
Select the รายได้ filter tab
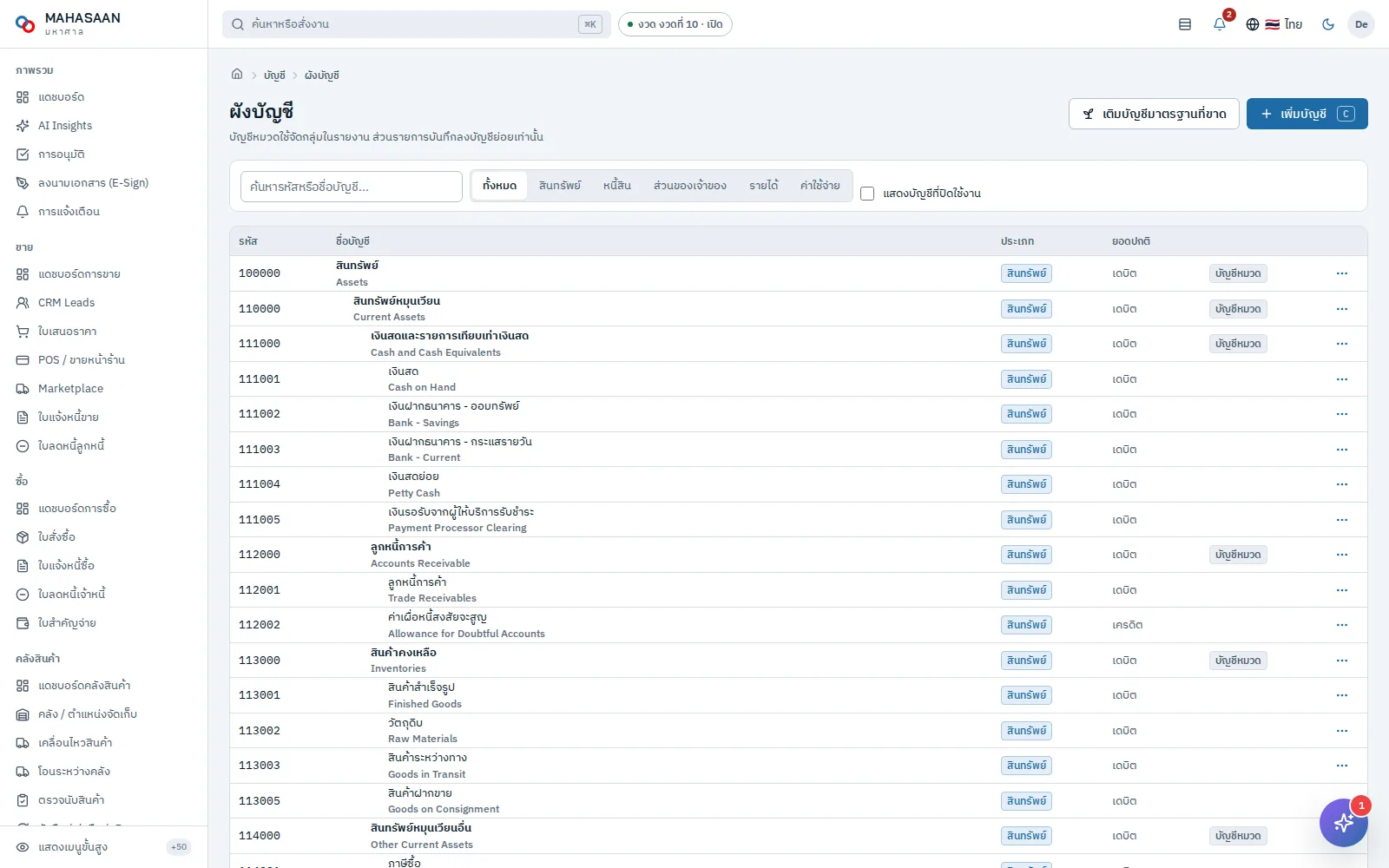[764, 186]
